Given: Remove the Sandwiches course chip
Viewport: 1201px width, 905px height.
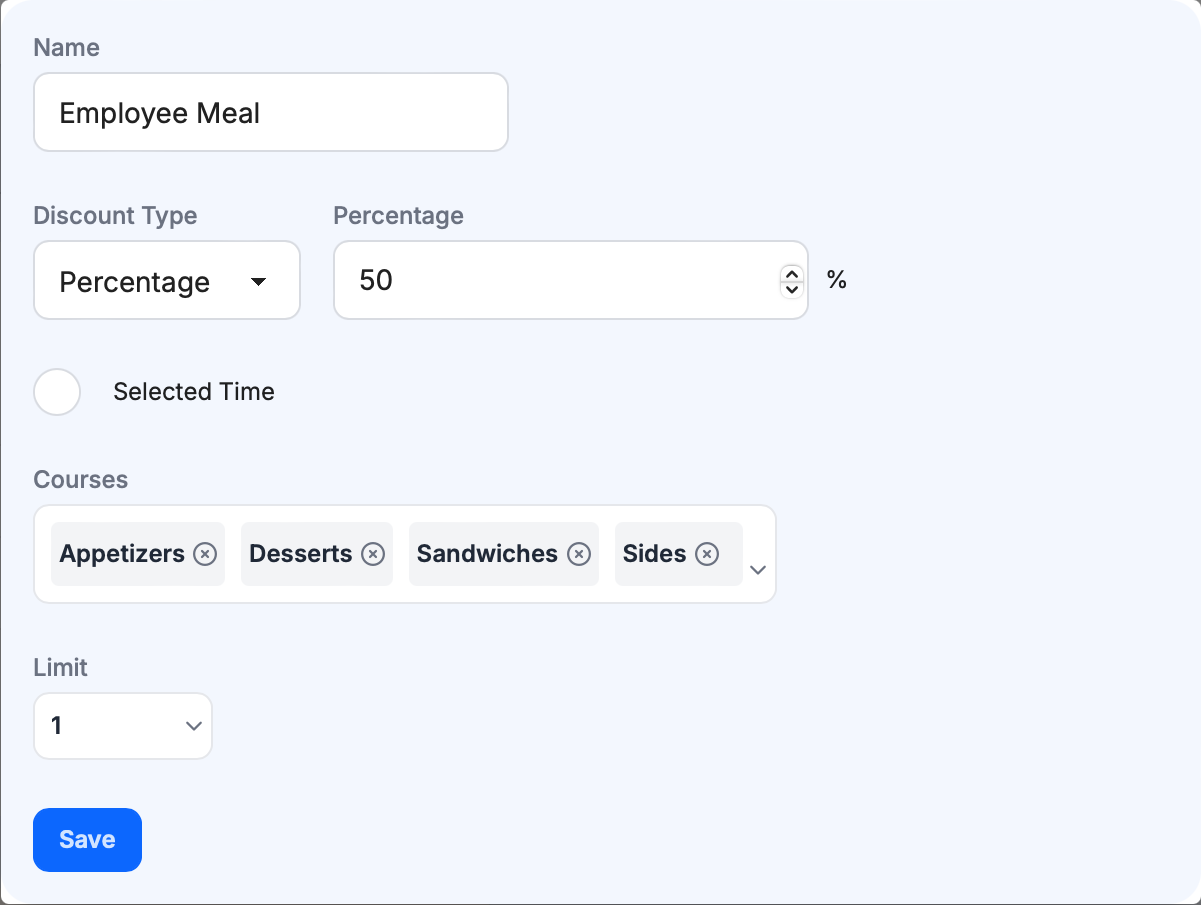Looking at the screenshot, I should [579, 554].
